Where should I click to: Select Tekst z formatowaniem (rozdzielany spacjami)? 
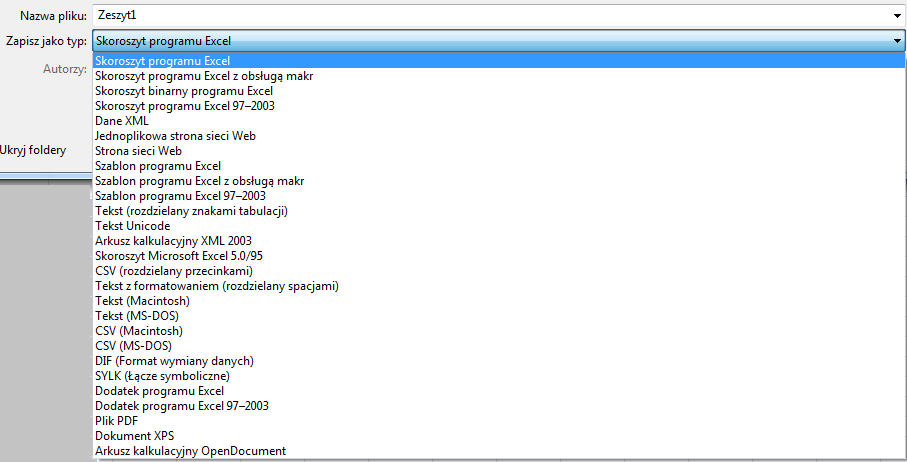pyautogui.click(x=499, y=286)
